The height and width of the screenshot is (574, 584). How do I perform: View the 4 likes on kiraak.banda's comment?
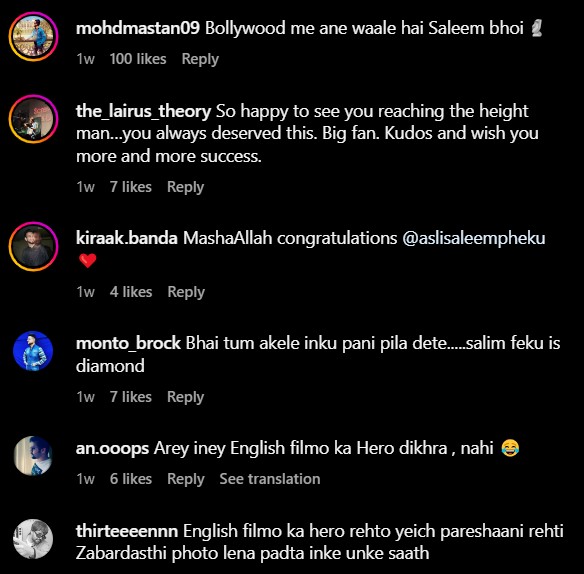click(x=131, y=292)
